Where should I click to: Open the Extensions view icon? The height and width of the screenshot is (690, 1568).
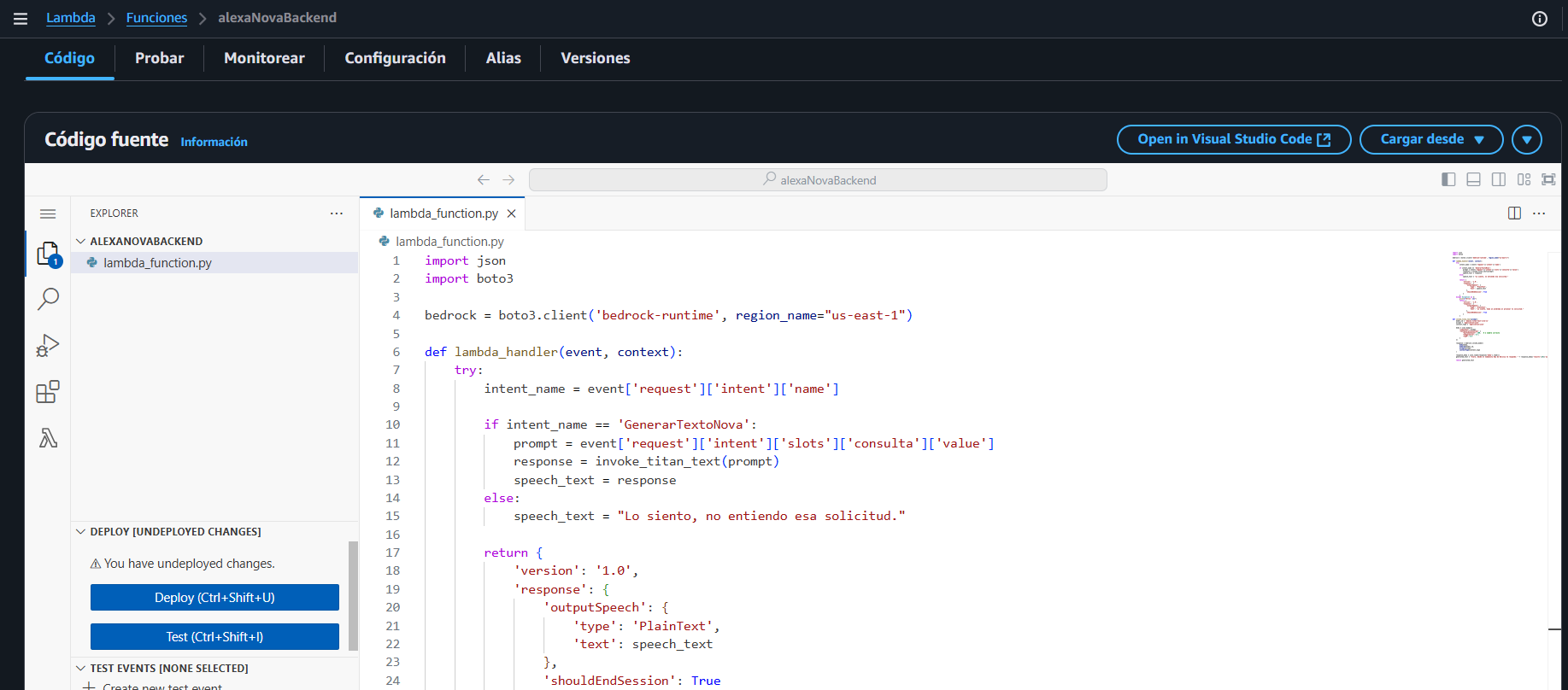(48, 392)
